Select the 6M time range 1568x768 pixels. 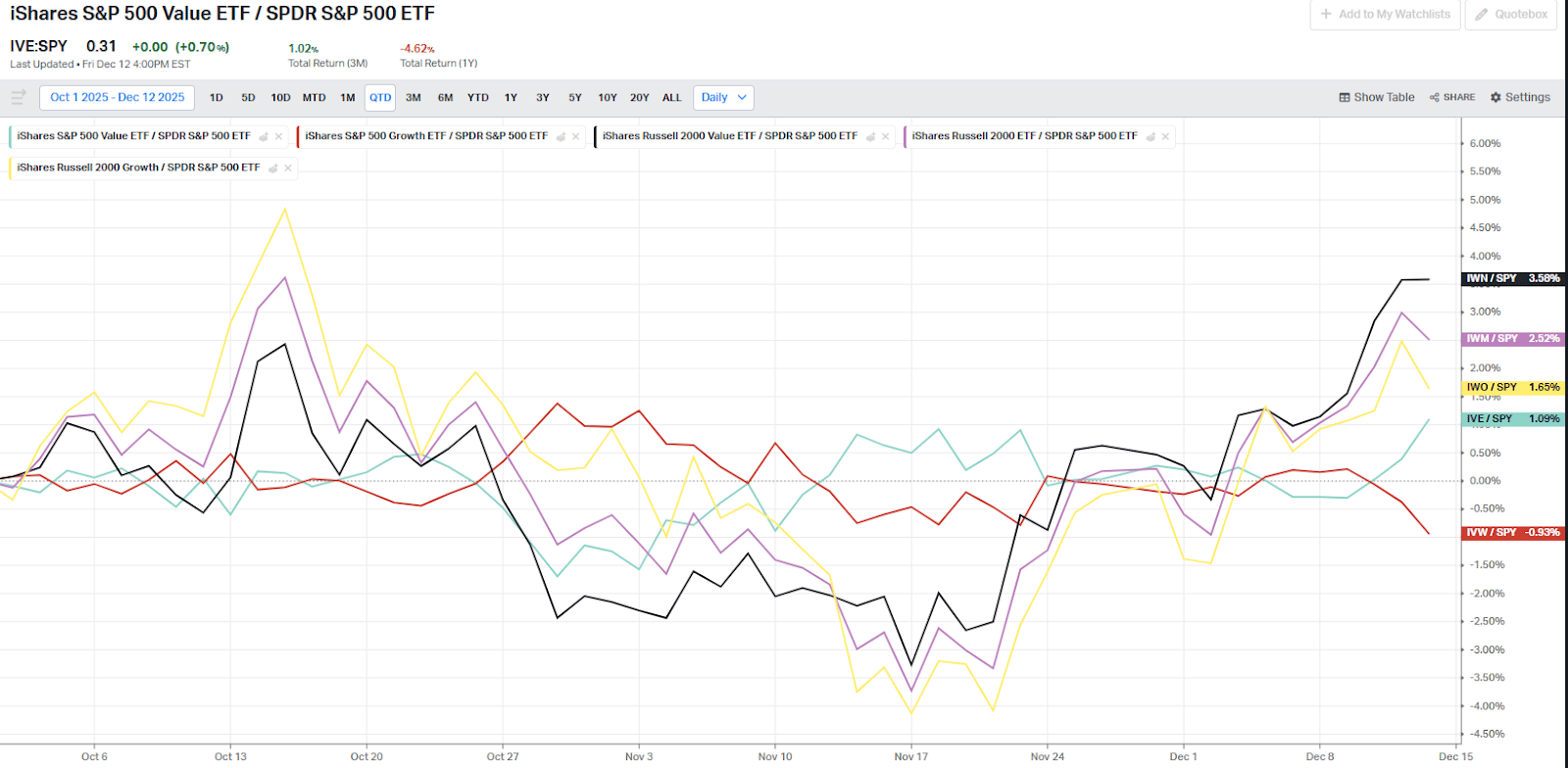446,98
